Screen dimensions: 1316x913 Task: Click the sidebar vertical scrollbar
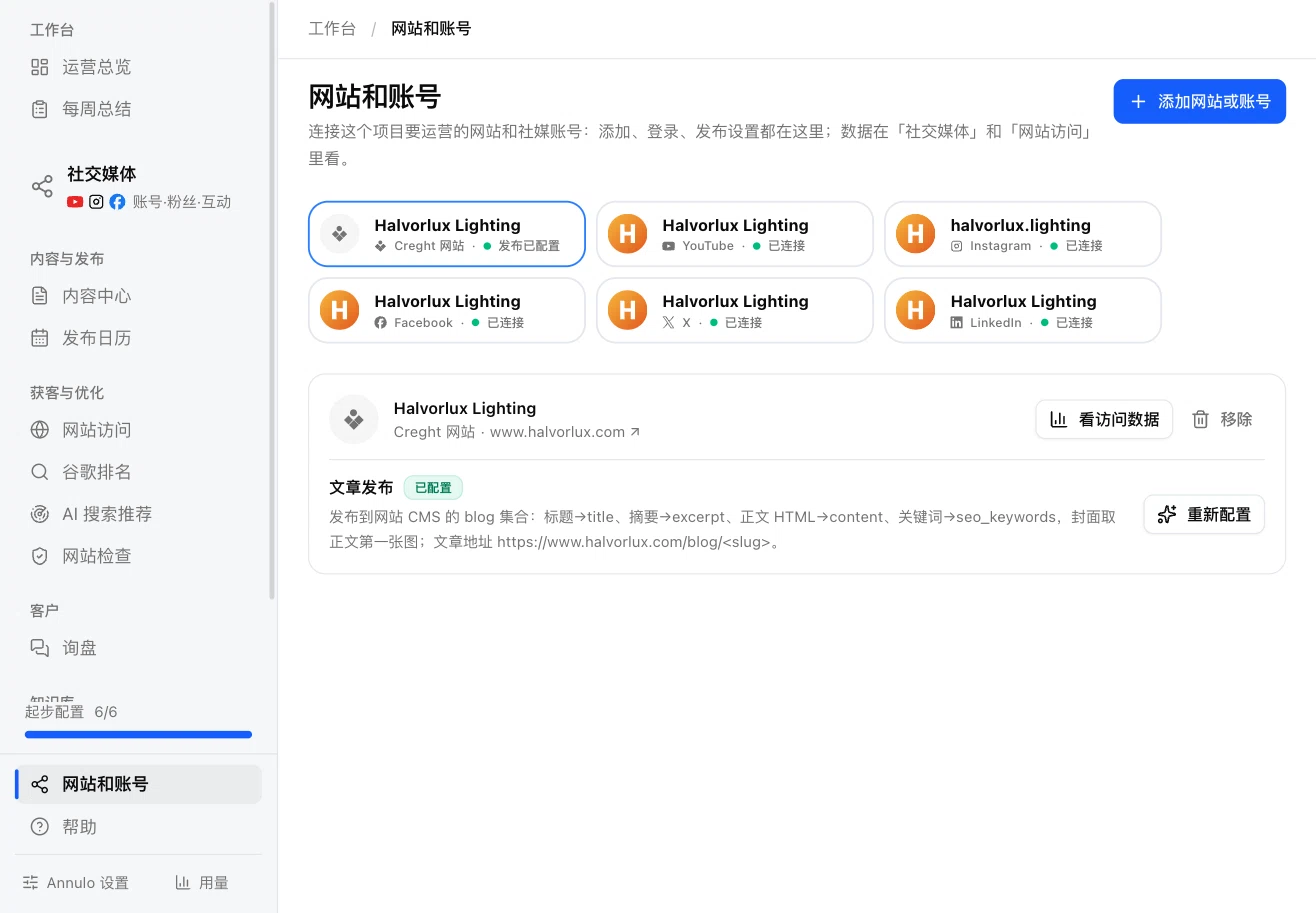(x=272, y=300)
